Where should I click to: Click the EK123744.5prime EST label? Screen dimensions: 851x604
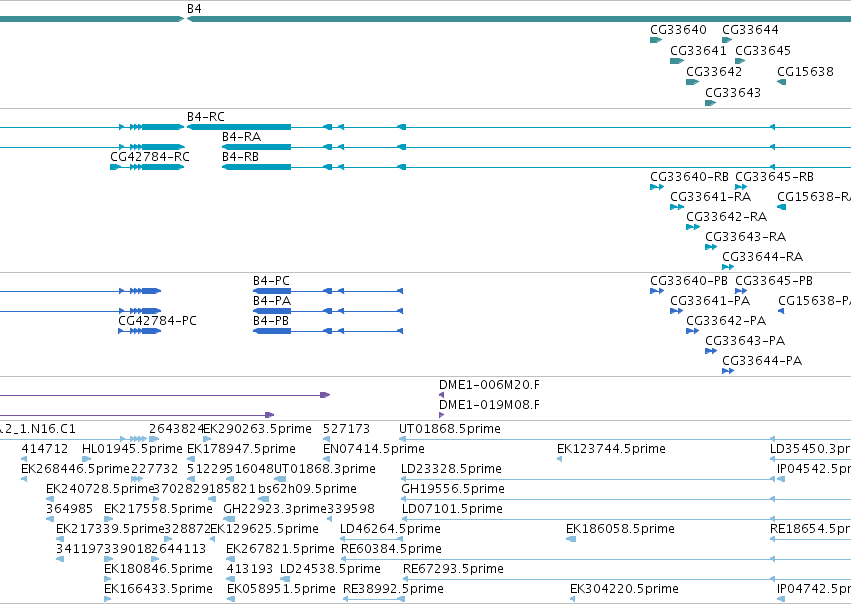coord(611,449)
